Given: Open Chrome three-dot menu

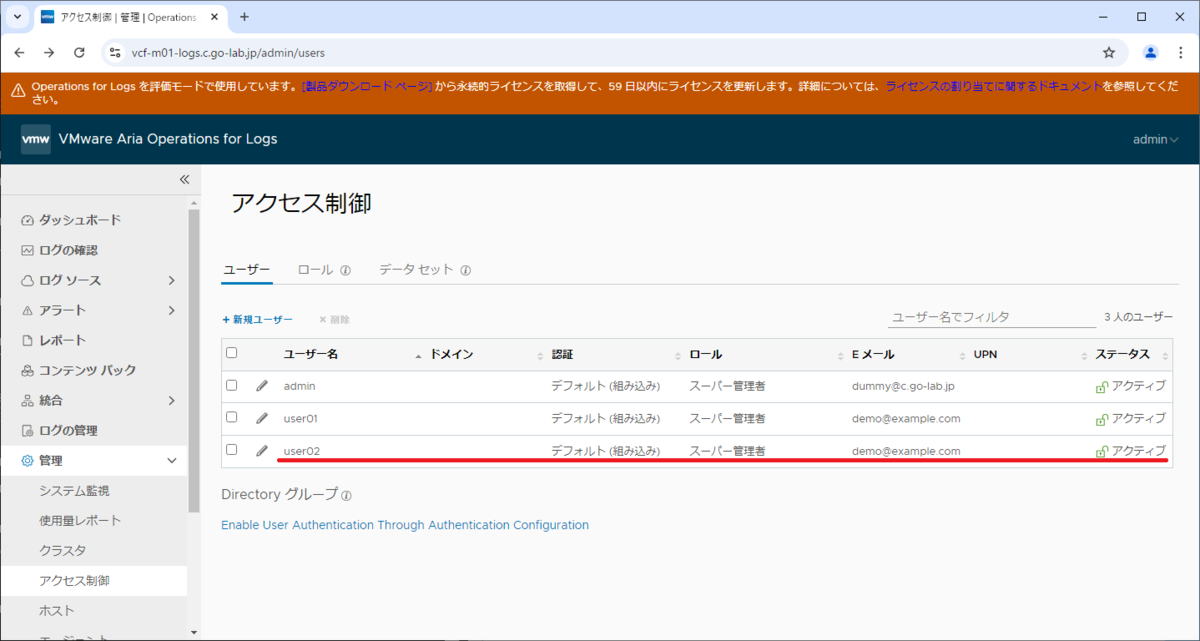Looking at the screenshot, I should click(1180, 52).
